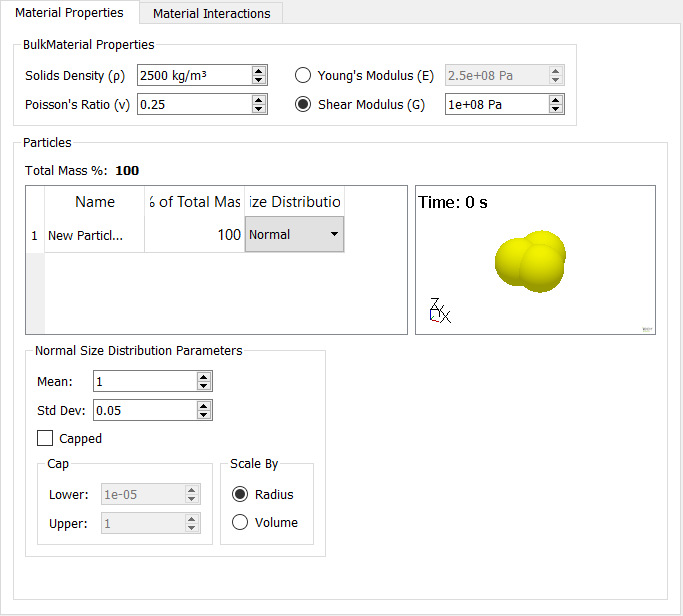This screenshot has width=683, height=616.
Task: Increase Solids Density with up arrow
Action: [259, 70]
